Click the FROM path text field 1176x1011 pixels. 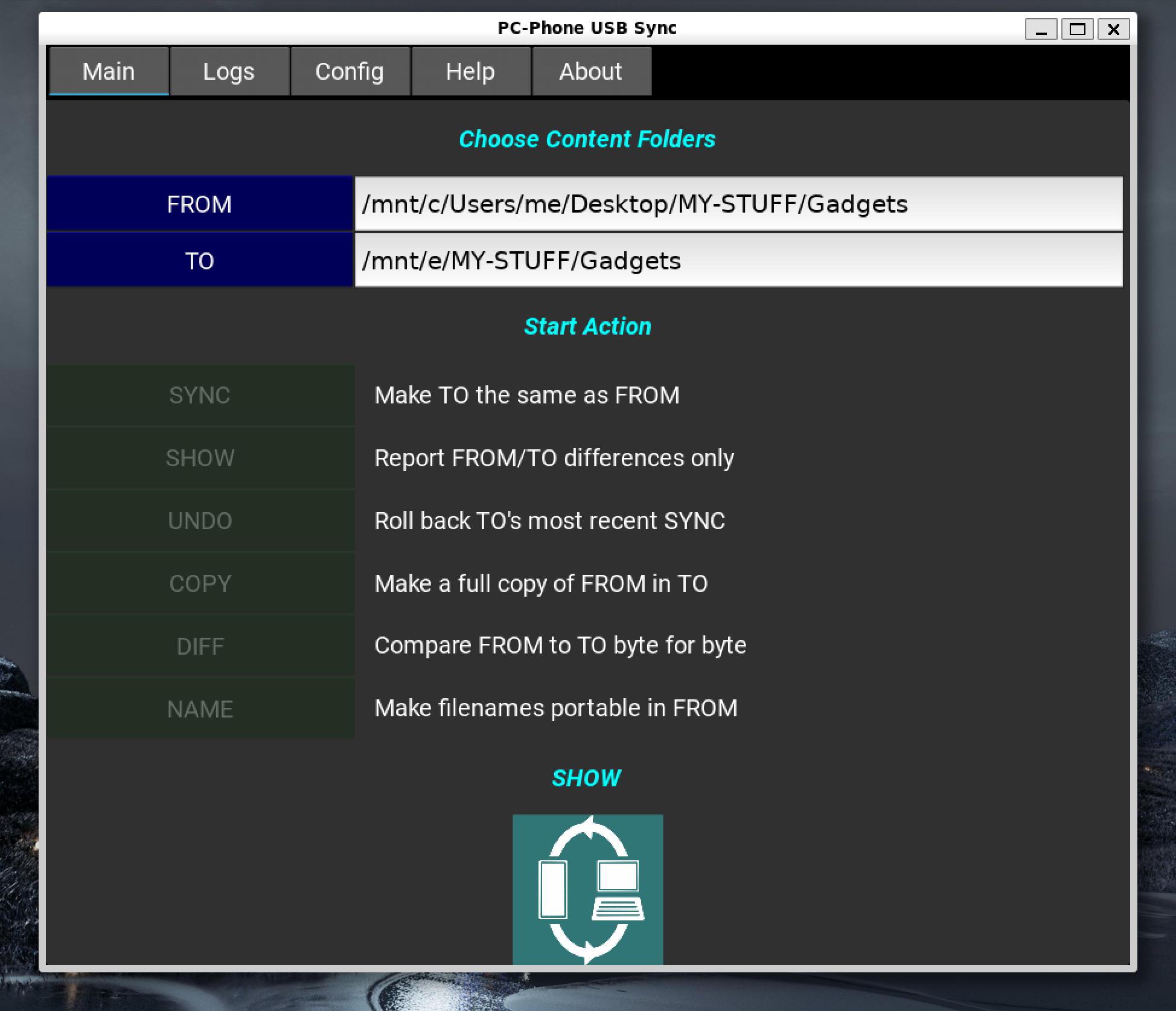[x=738, y=204]
